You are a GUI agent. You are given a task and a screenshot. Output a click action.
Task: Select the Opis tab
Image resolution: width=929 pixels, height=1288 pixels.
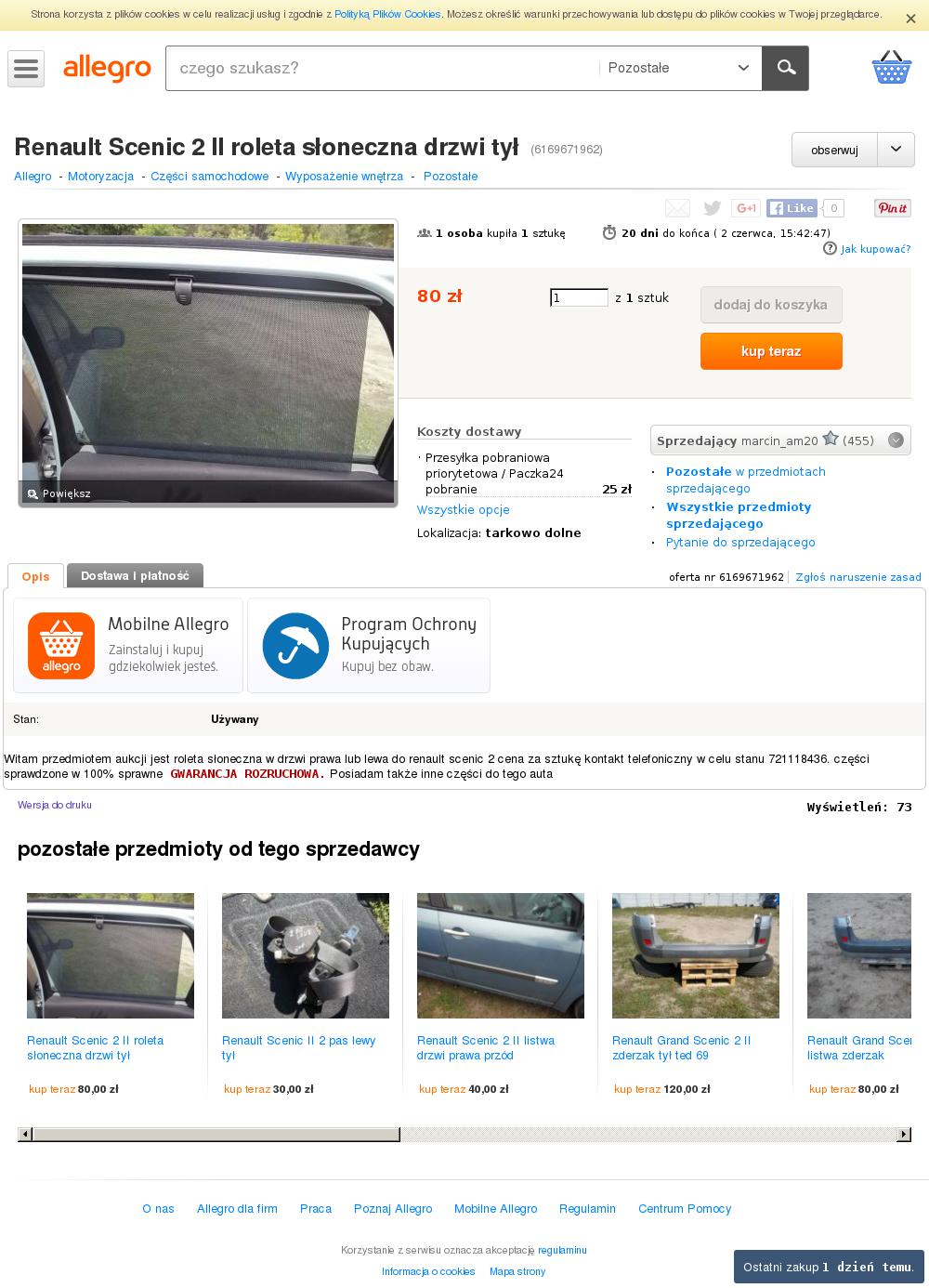(35, 576)
